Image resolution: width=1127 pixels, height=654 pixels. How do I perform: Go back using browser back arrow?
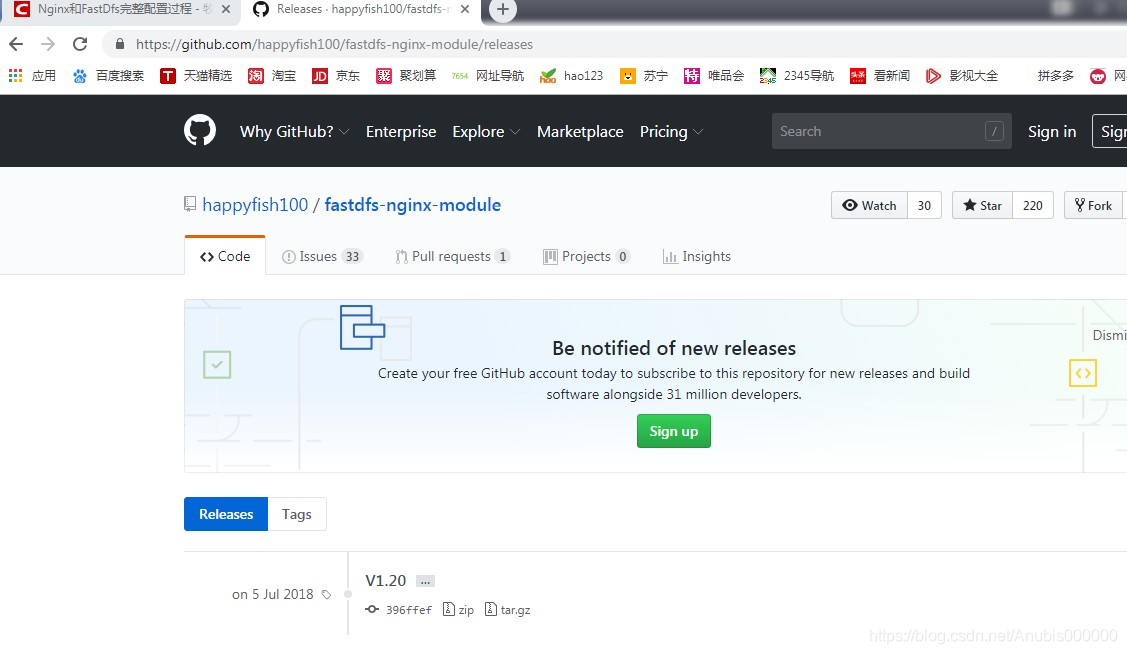(16, 45)
